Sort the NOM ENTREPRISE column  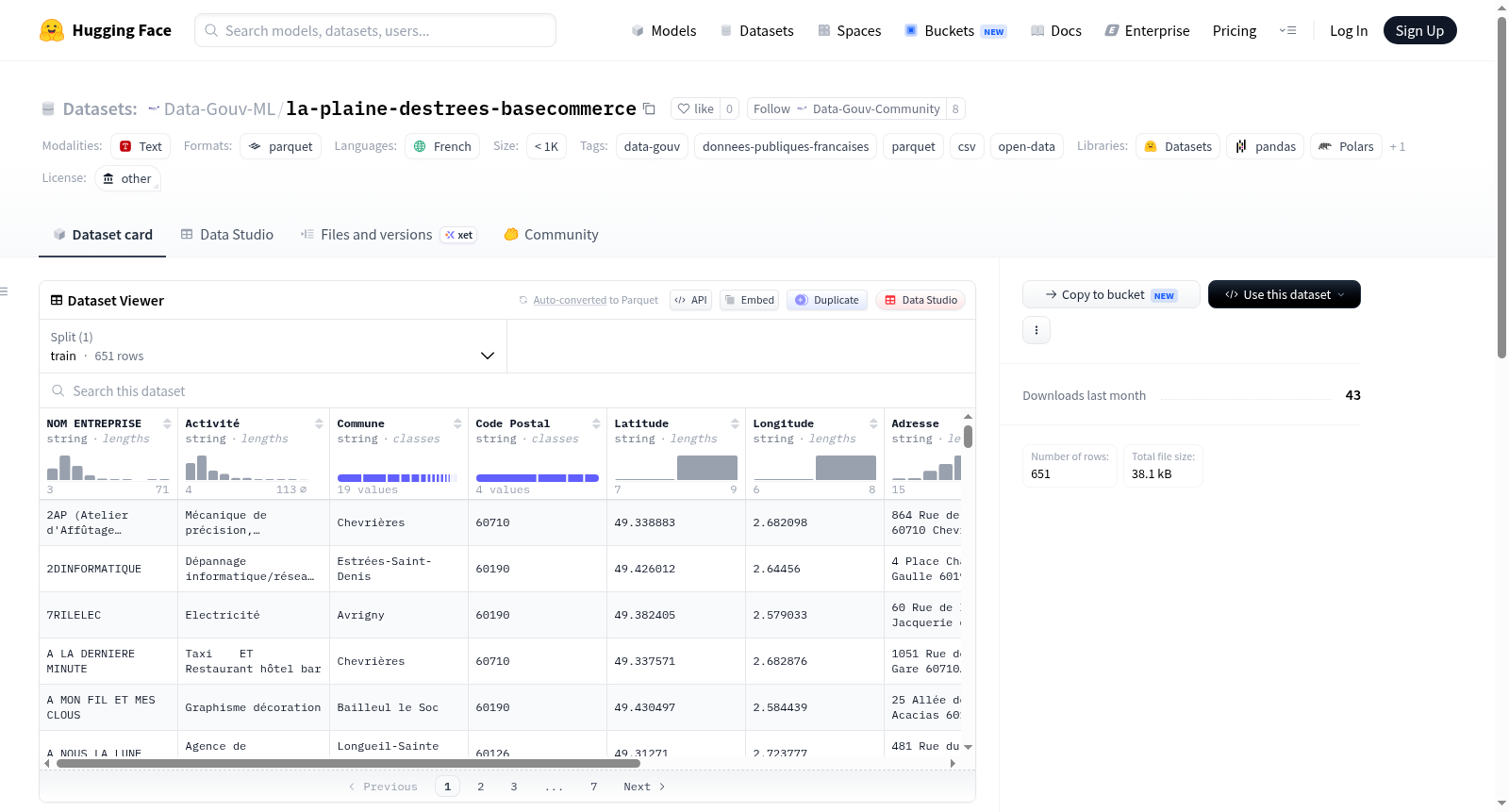tap(167, 423)
